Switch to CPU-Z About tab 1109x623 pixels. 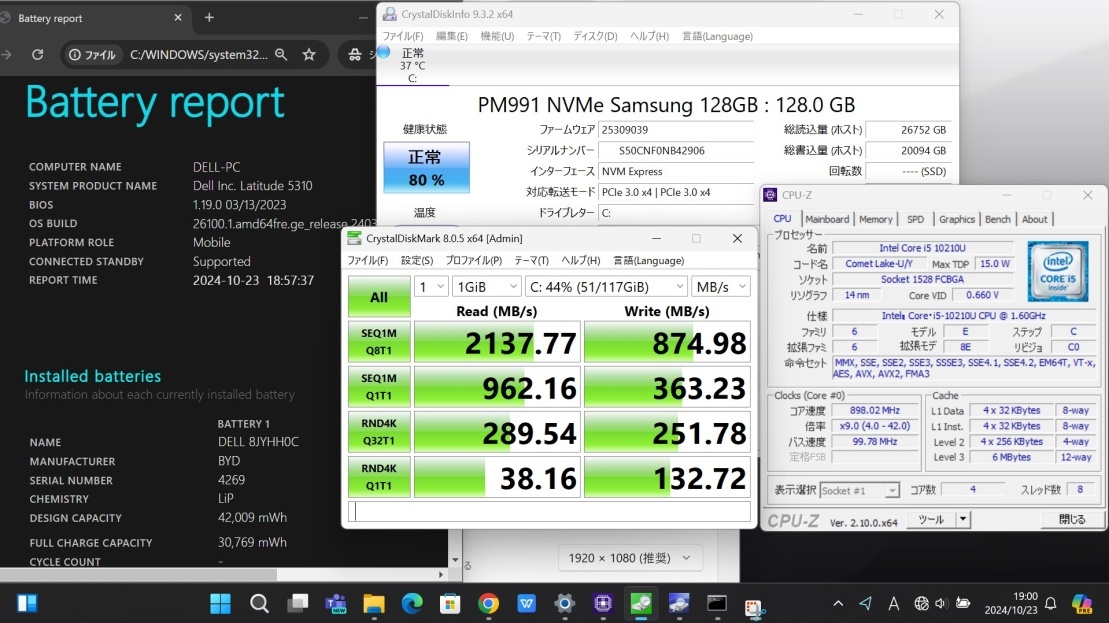click(1034, 219)
